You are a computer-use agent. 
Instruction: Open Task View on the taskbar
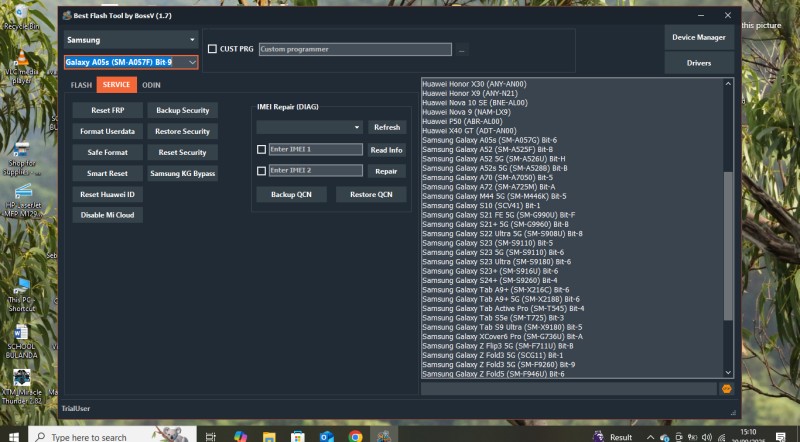click(x=210, y=437)
